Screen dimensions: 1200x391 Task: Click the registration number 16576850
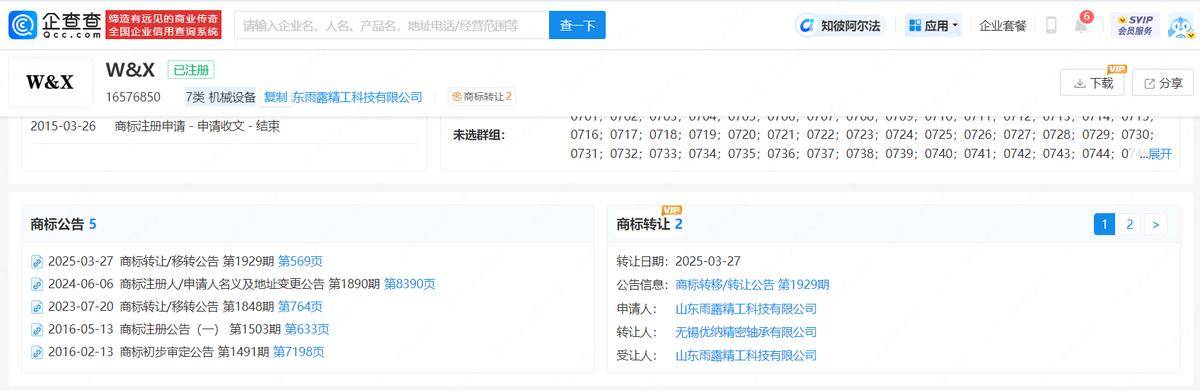coord(133,97)
